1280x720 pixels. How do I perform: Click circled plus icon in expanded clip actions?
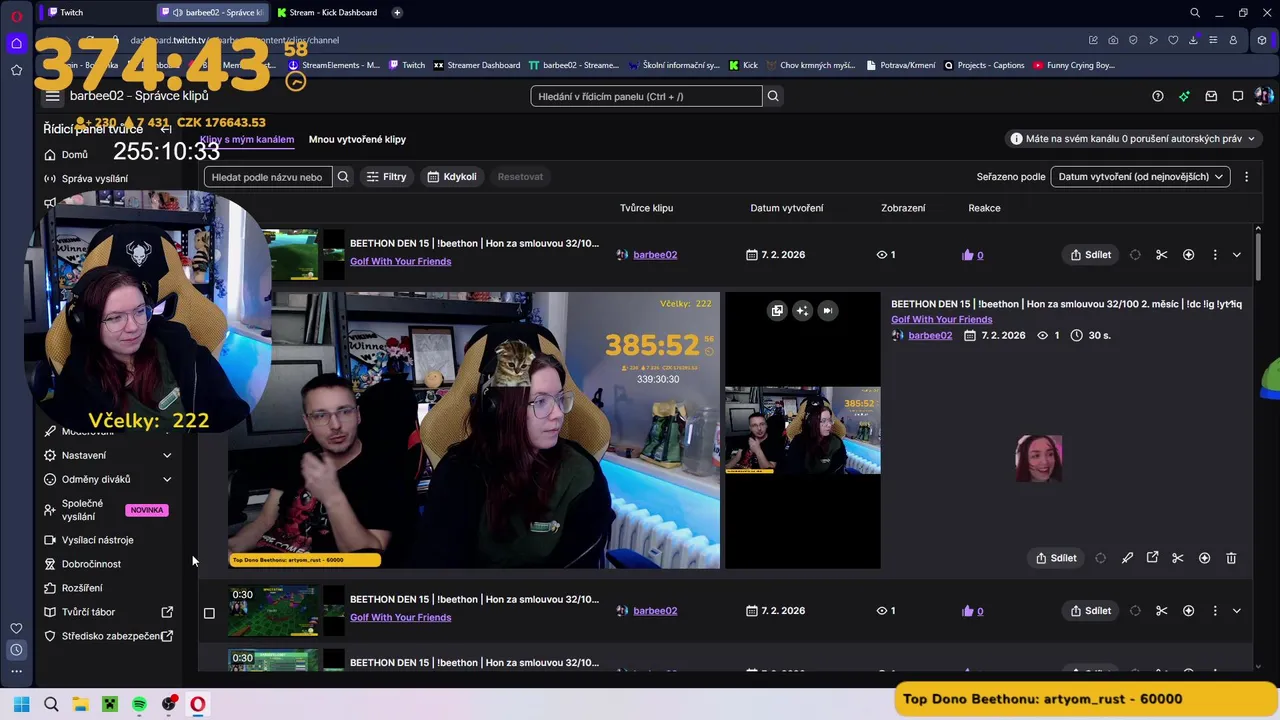coord(1205,558)
